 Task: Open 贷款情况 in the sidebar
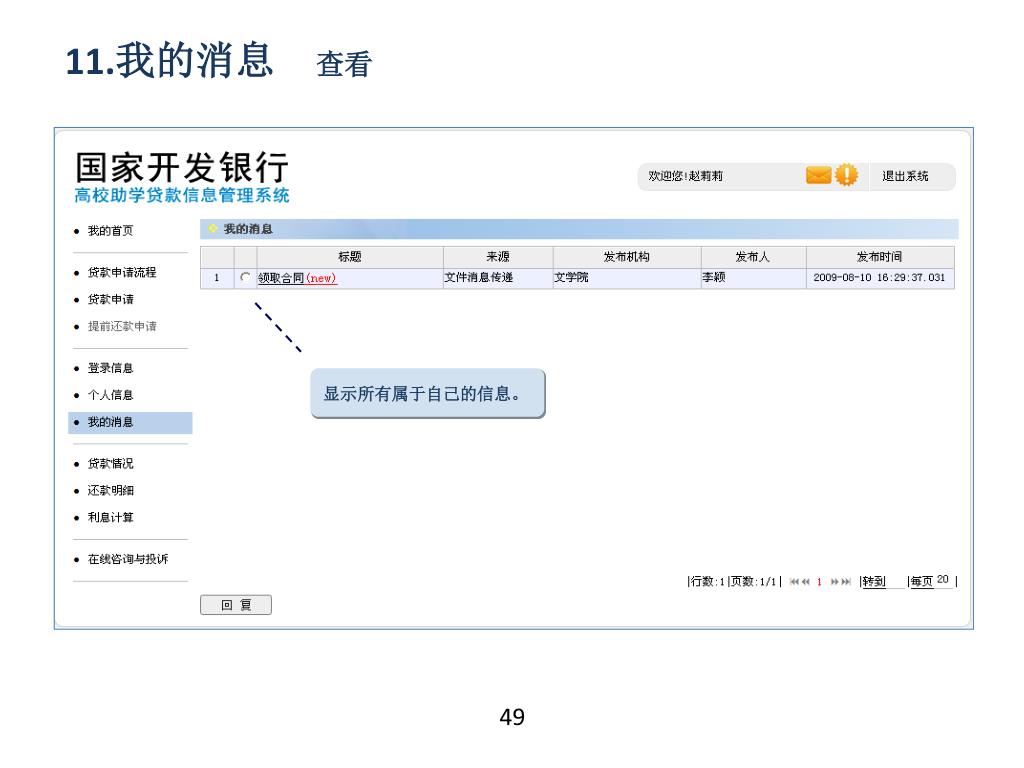110,463
